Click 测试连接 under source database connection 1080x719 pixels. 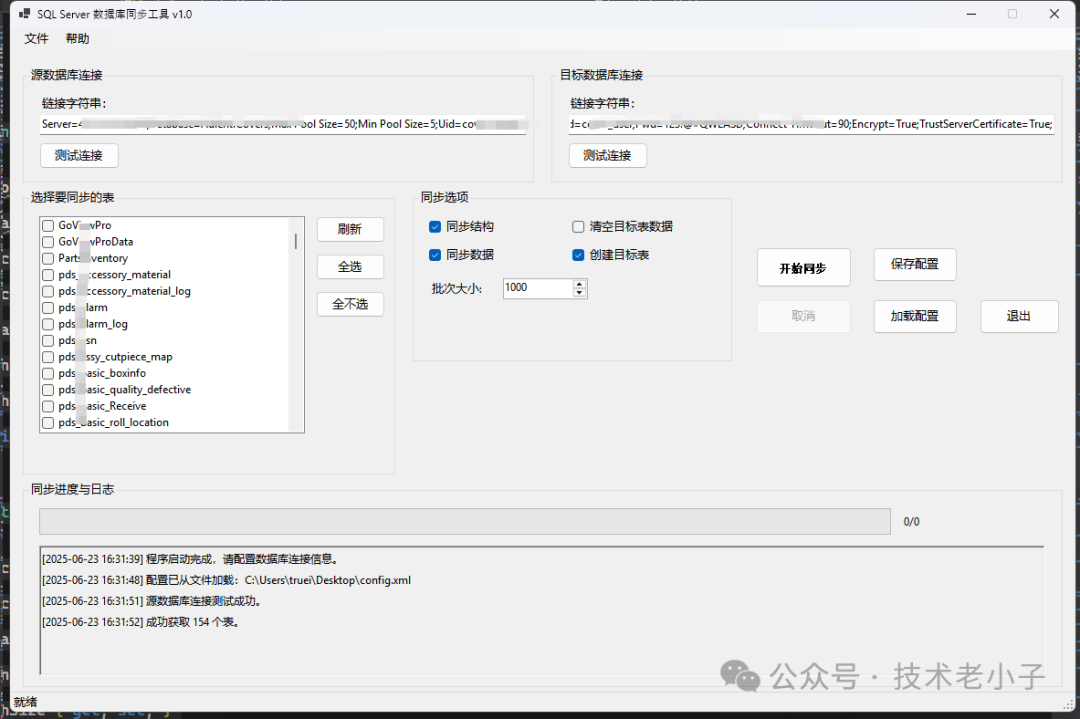(79, 155)
